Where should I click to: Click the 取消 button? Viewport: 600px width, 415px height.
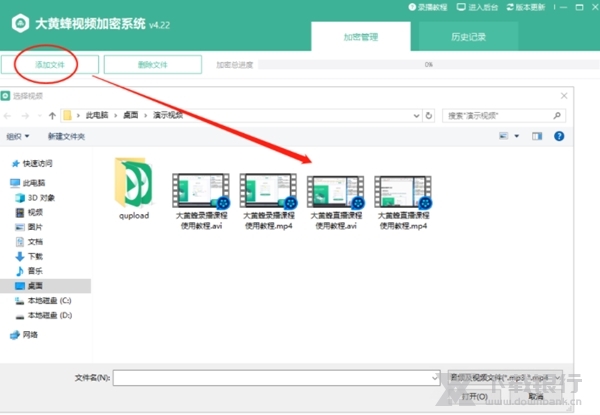point(536,396)
